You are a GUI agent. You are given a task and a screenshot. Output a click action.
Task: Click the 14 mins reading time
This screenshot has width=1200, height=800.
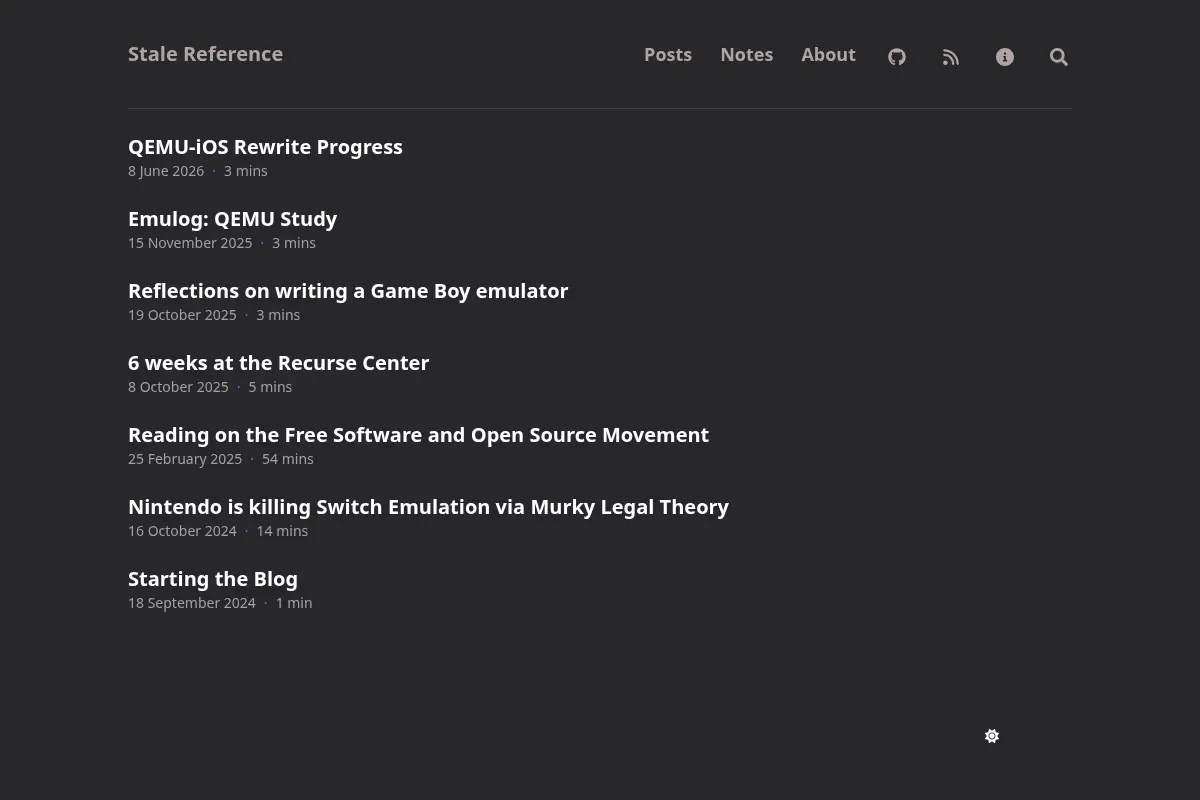tap(282, 531)
